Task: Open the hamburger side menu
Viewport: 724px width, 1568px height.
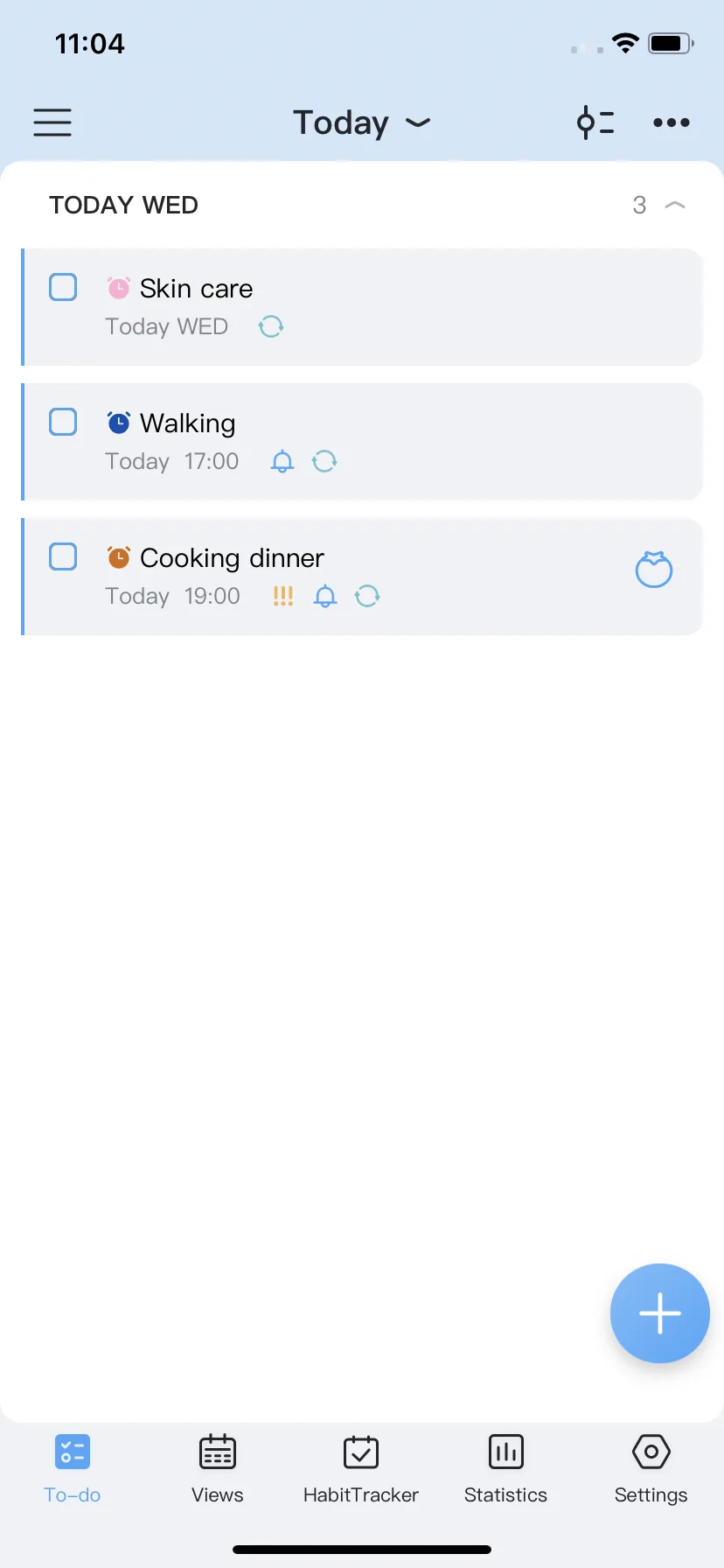Action: click(x=52, y=122)
